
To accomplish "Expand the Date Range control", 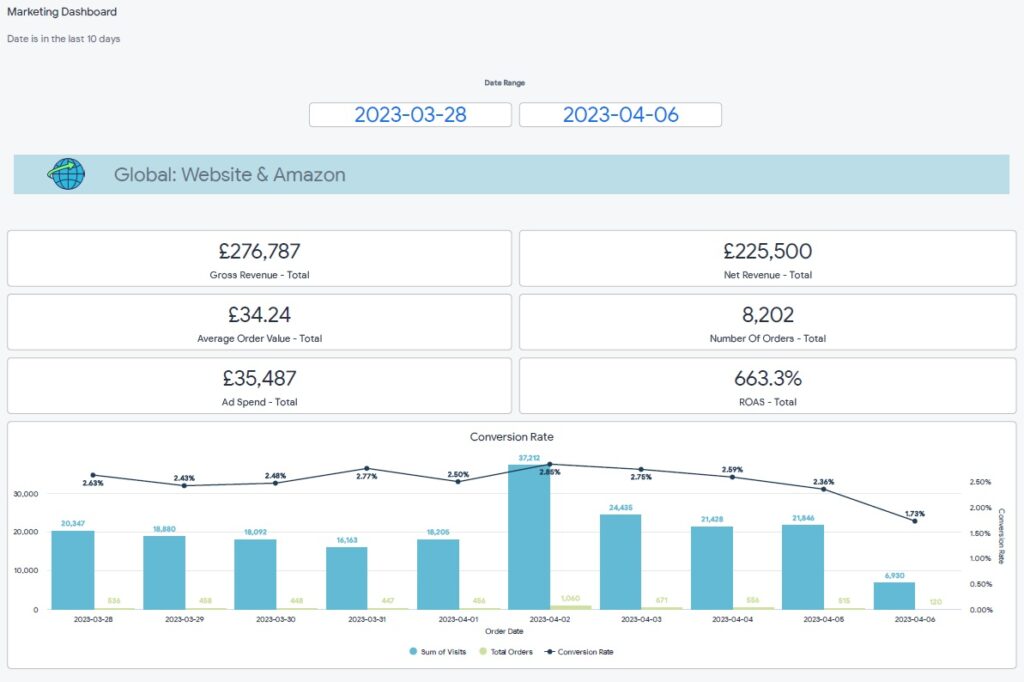I will tap(503, 83).
